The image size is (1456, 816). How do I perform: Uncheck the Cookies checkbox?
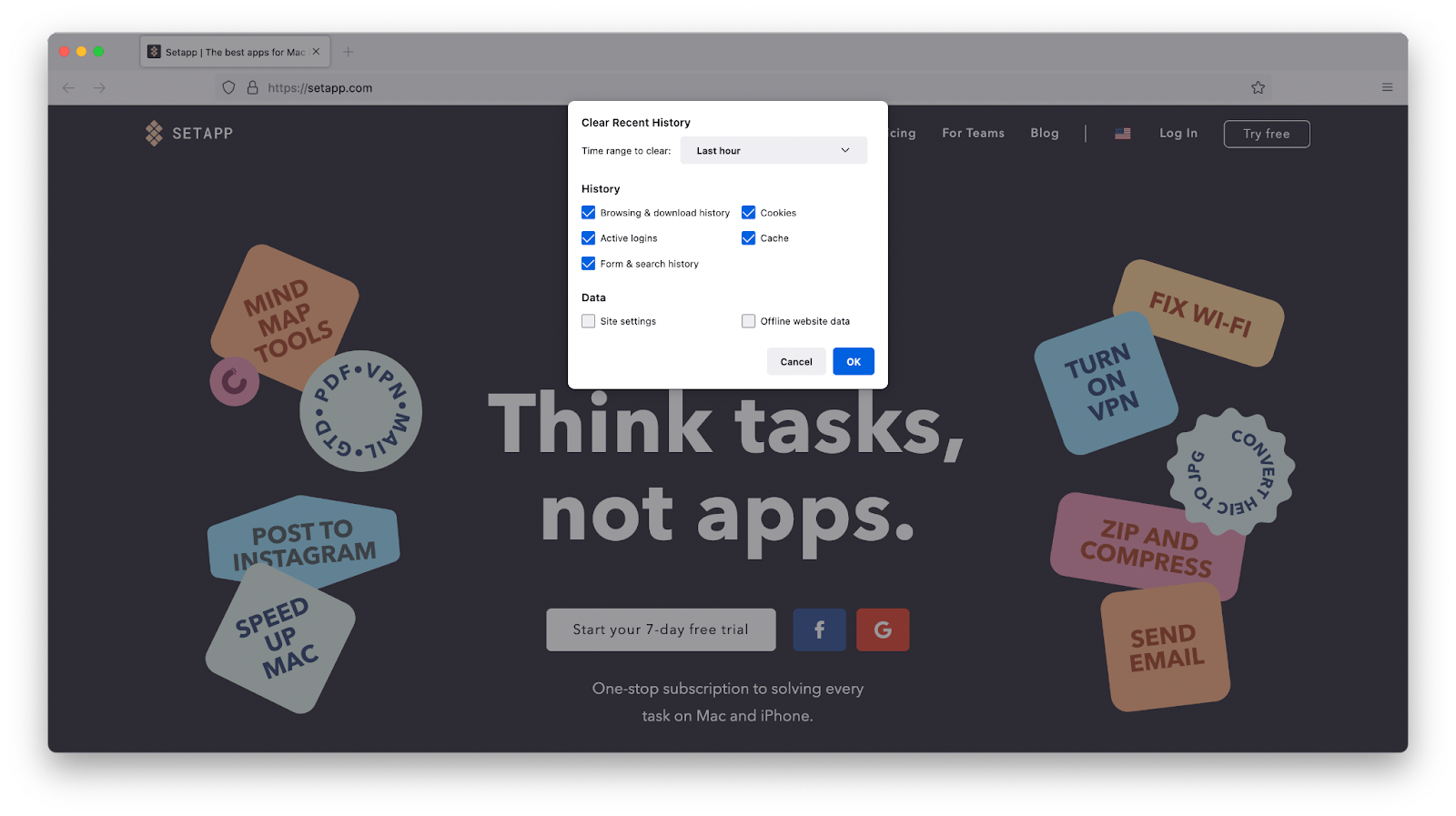click(749, 213)
